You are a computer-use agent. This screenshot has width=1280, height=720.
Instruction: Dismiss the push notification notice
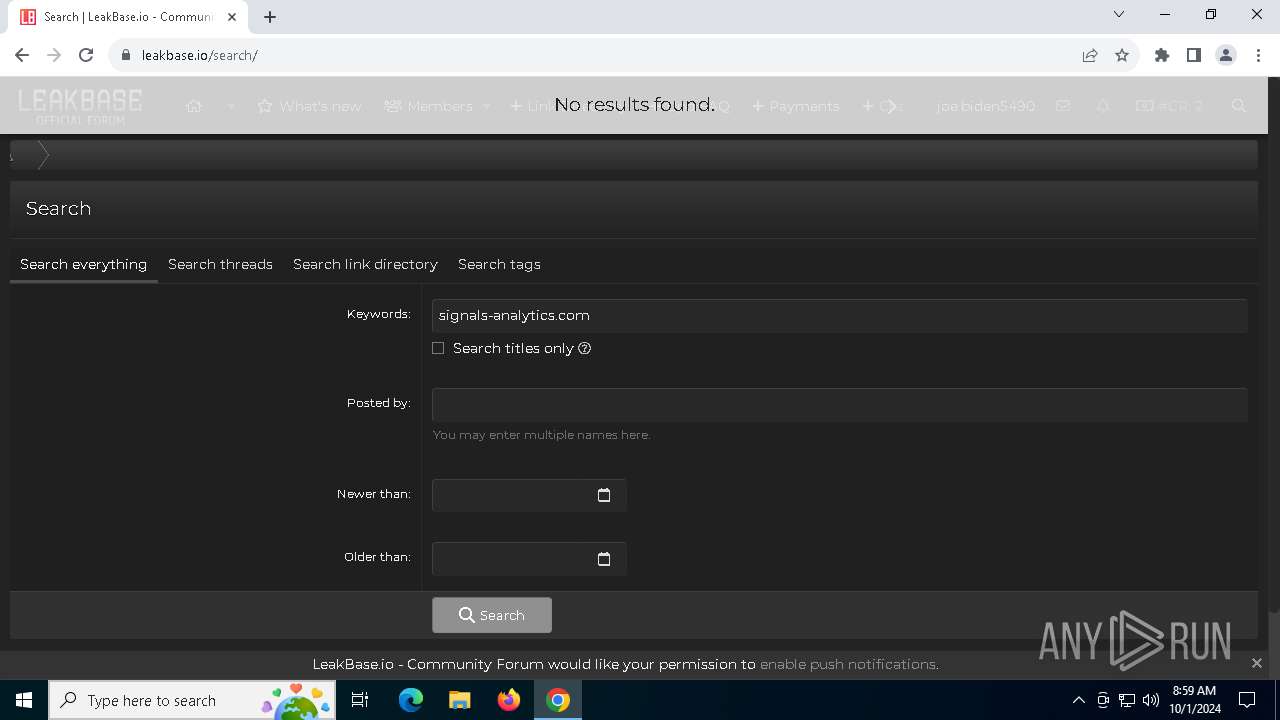pos(1257,663)
